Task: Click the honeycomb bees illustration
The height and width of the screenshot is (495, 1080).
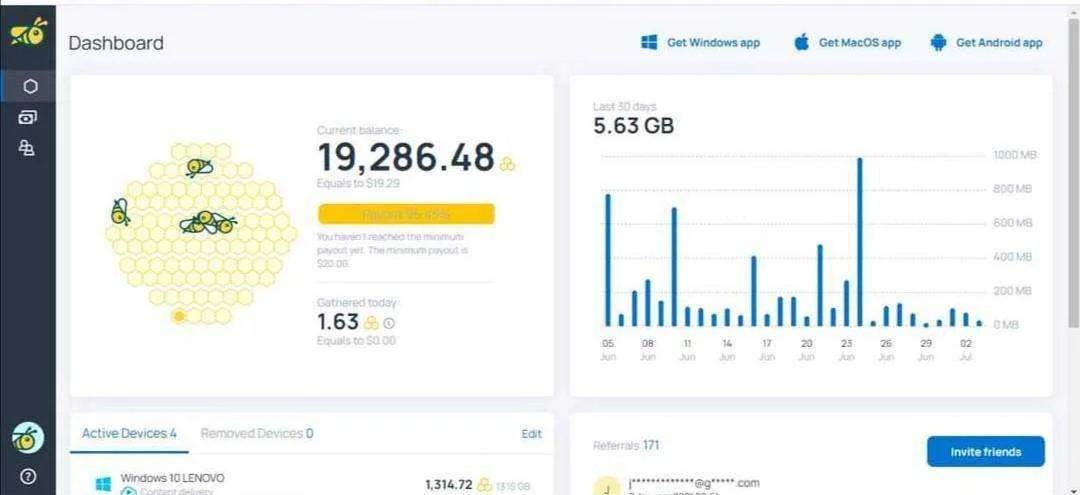Action: coord(200,233)
